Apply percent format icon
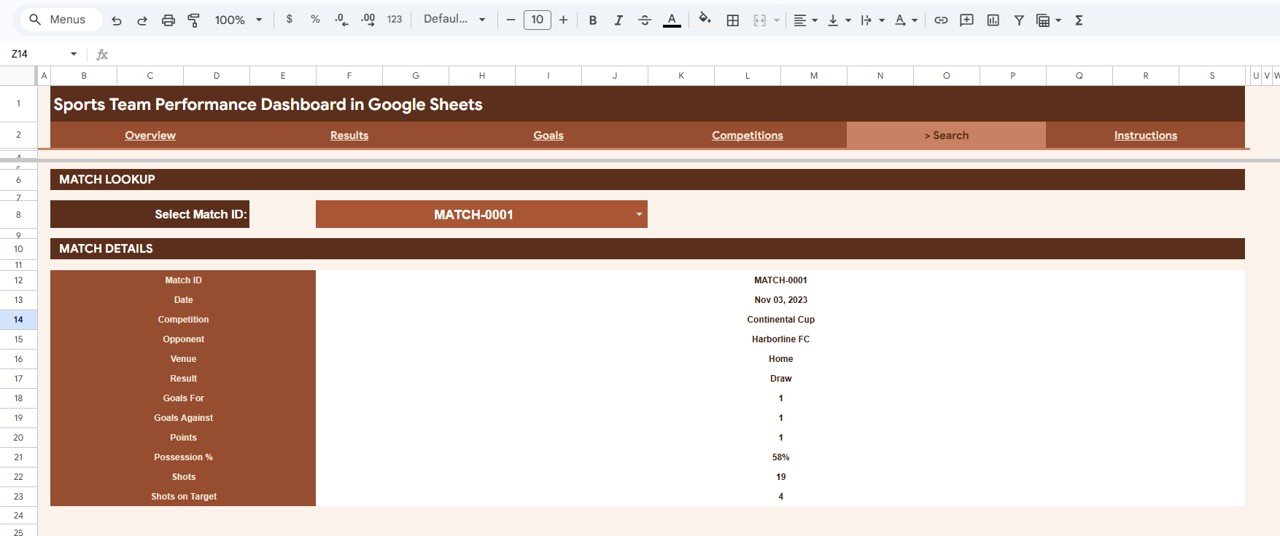The image size is (1280, 536). (x=315, y=20)
